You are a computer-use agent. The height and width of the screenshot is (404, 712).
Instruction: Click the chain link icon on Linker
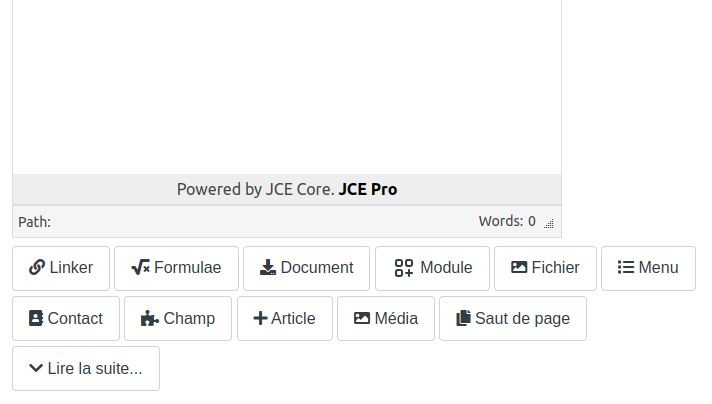point(37,268)
